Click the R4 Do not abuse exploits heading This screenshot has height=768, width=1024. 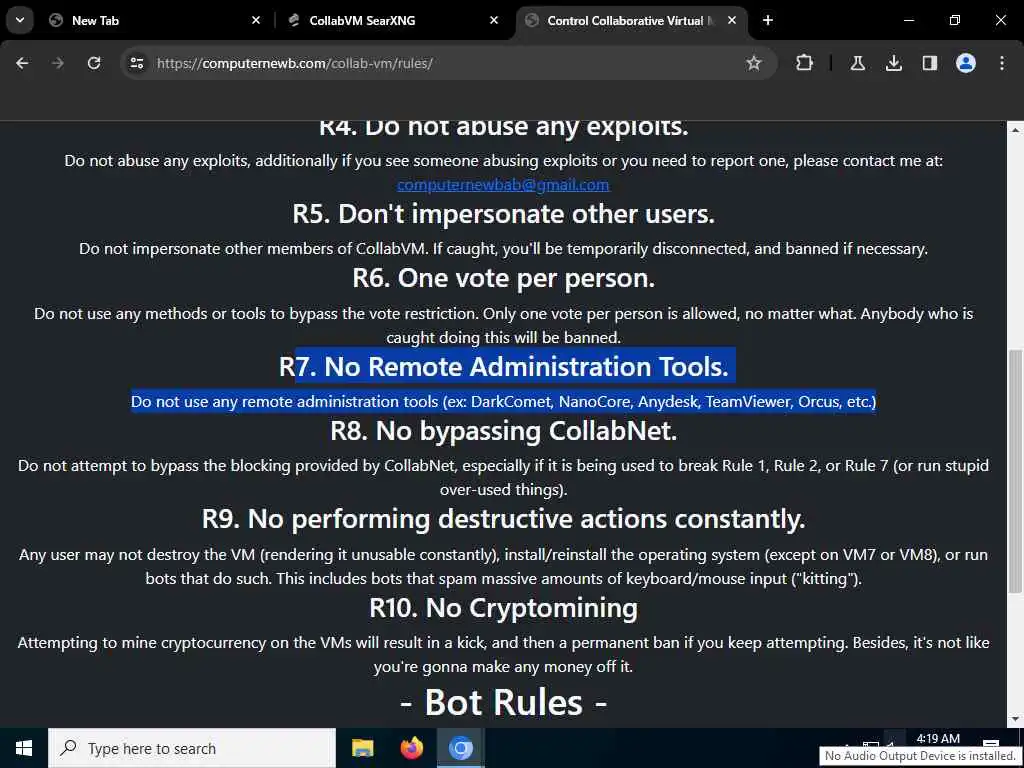pyautogui.click(x=504, y=127)
